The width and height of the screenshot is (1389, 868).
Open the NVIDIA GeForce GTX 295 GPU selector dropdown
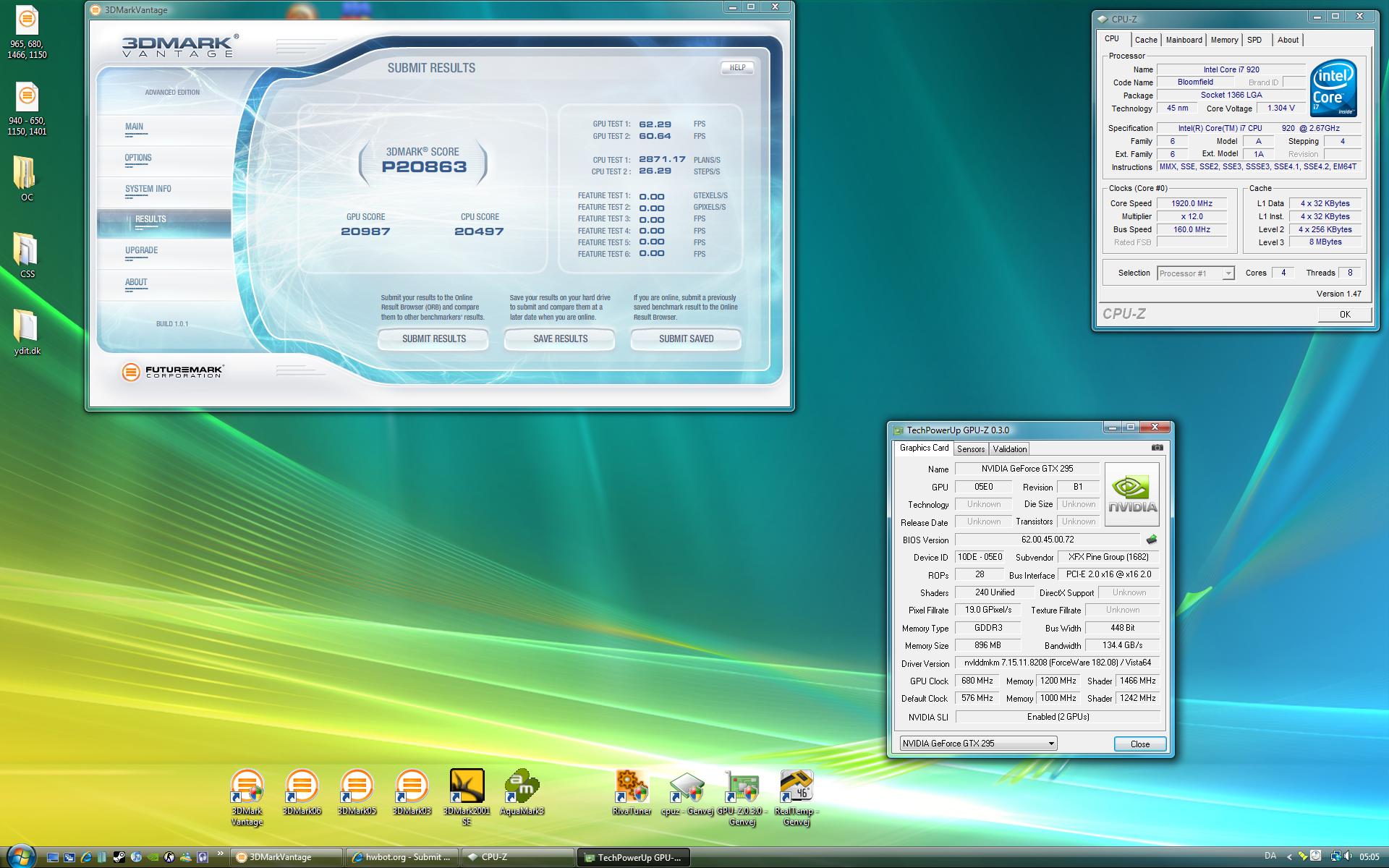pyautogui.click(x=978, y=744)
